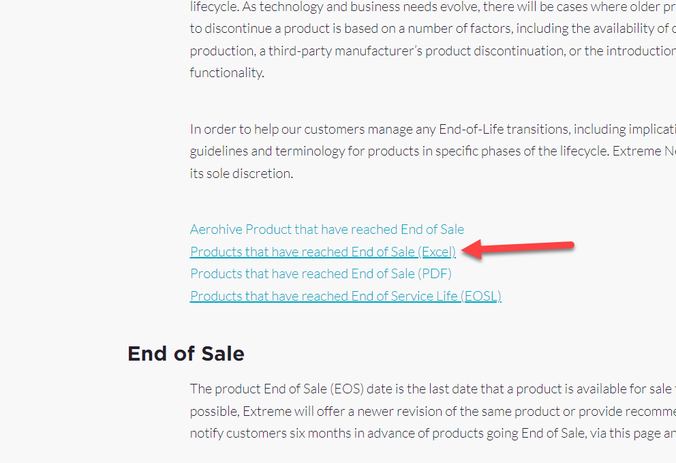Open the End of Service Life link
The image size is (676, 463).
click(x=345, y=295)
